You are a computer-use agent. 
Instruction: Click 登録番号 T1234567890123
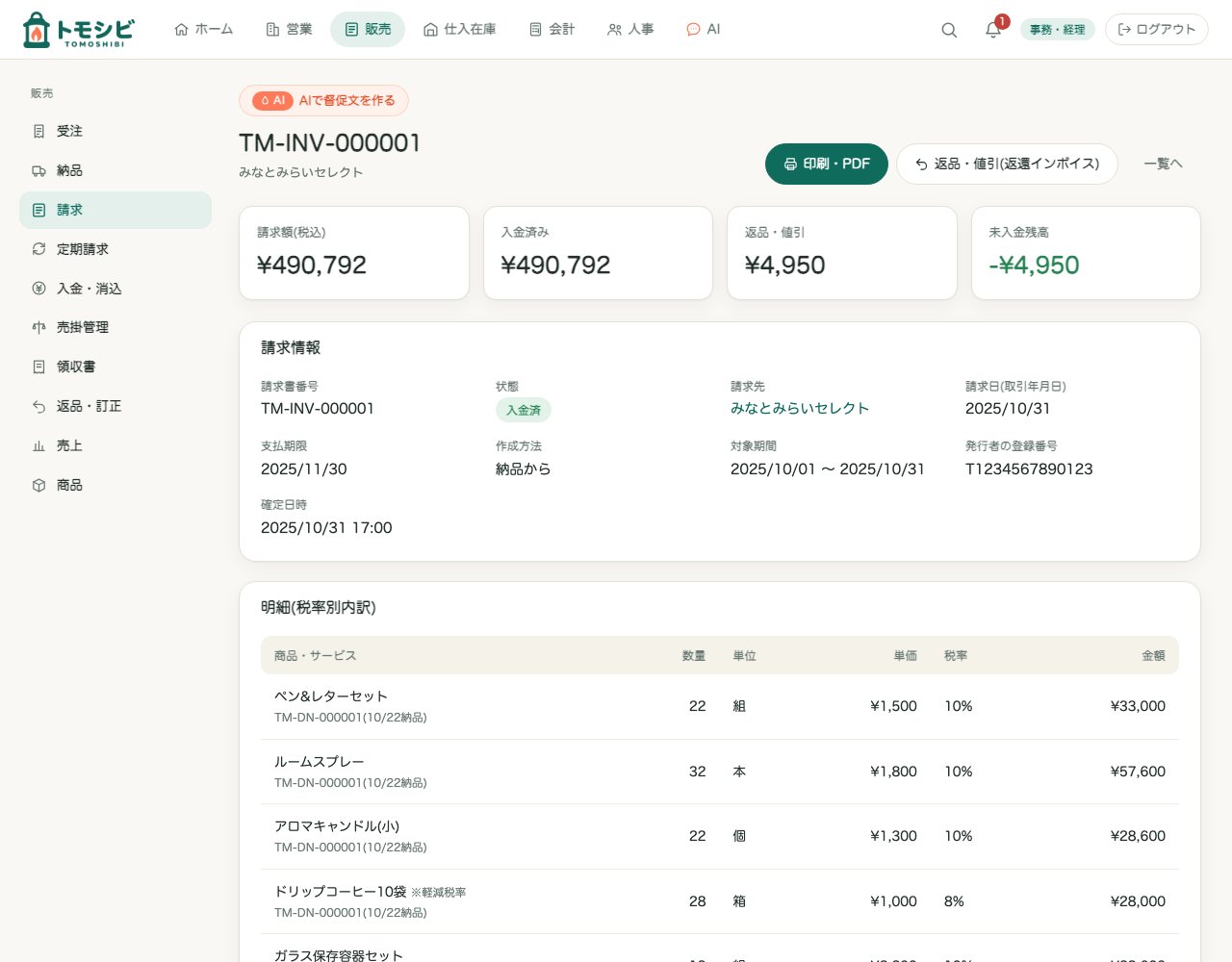pos(1029,469)
